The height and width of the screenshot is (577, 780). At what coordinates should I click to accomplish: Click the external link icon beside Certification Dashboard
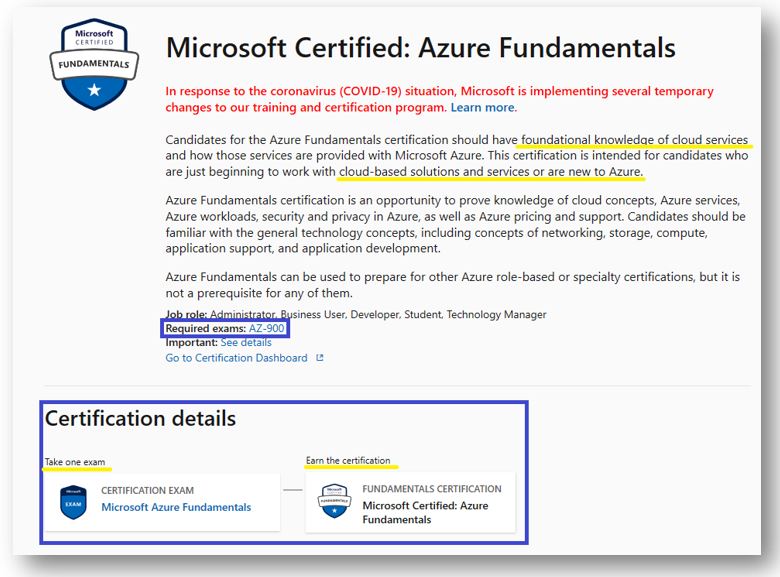(320, 358)
